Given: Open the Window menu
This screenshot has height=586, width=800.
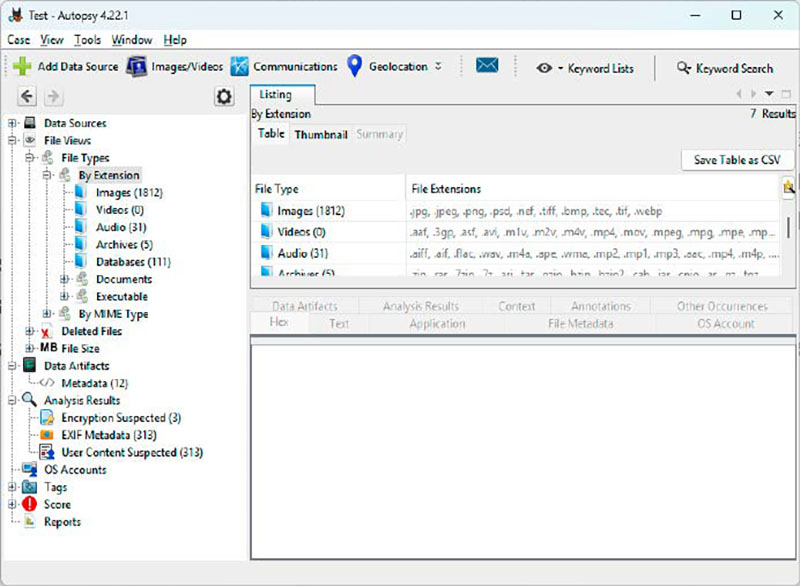Looking at the screenshot, I should pos(132,40).
